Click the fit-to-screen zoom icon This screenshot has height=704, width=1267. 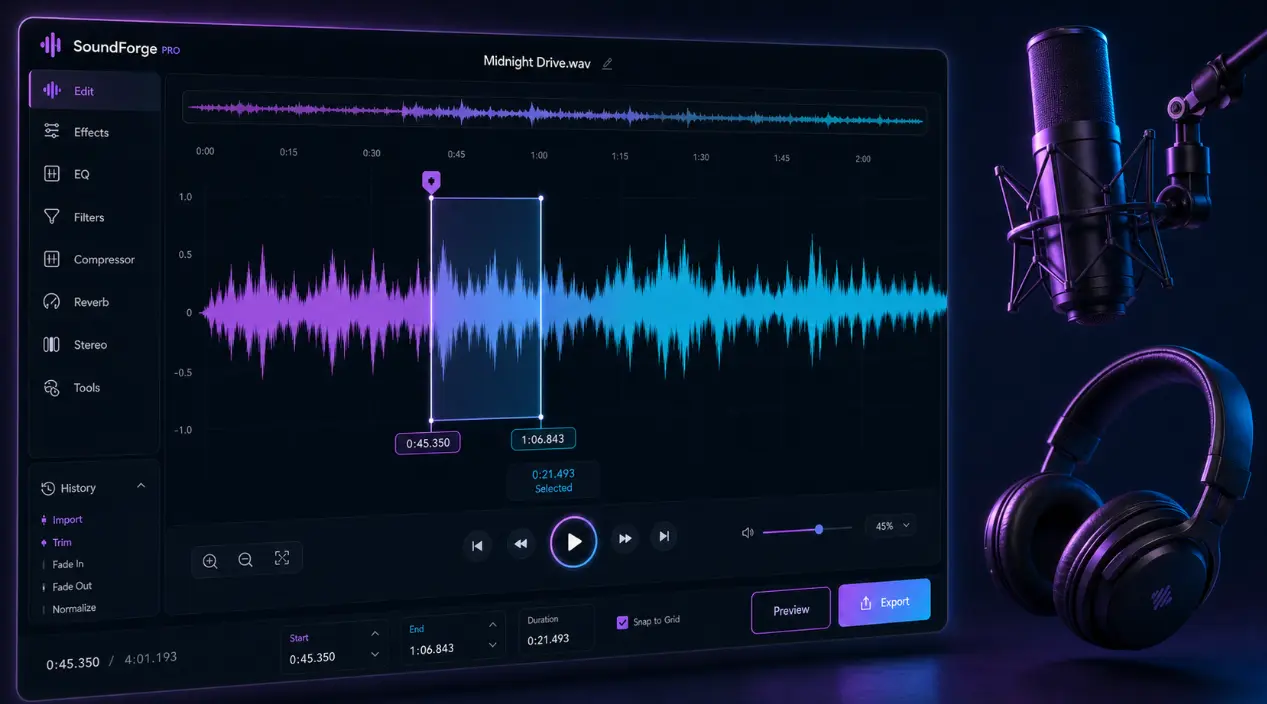coord(282,558)
